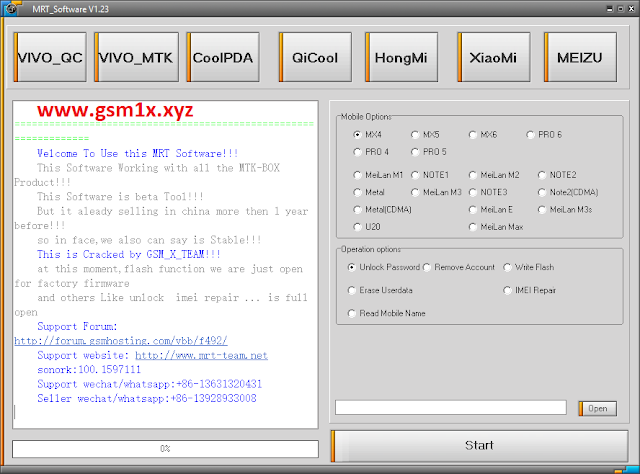Viewport: 640px width, 474px height.
Task: Close the MRT_Software window
Action: [x=631, y=9]
